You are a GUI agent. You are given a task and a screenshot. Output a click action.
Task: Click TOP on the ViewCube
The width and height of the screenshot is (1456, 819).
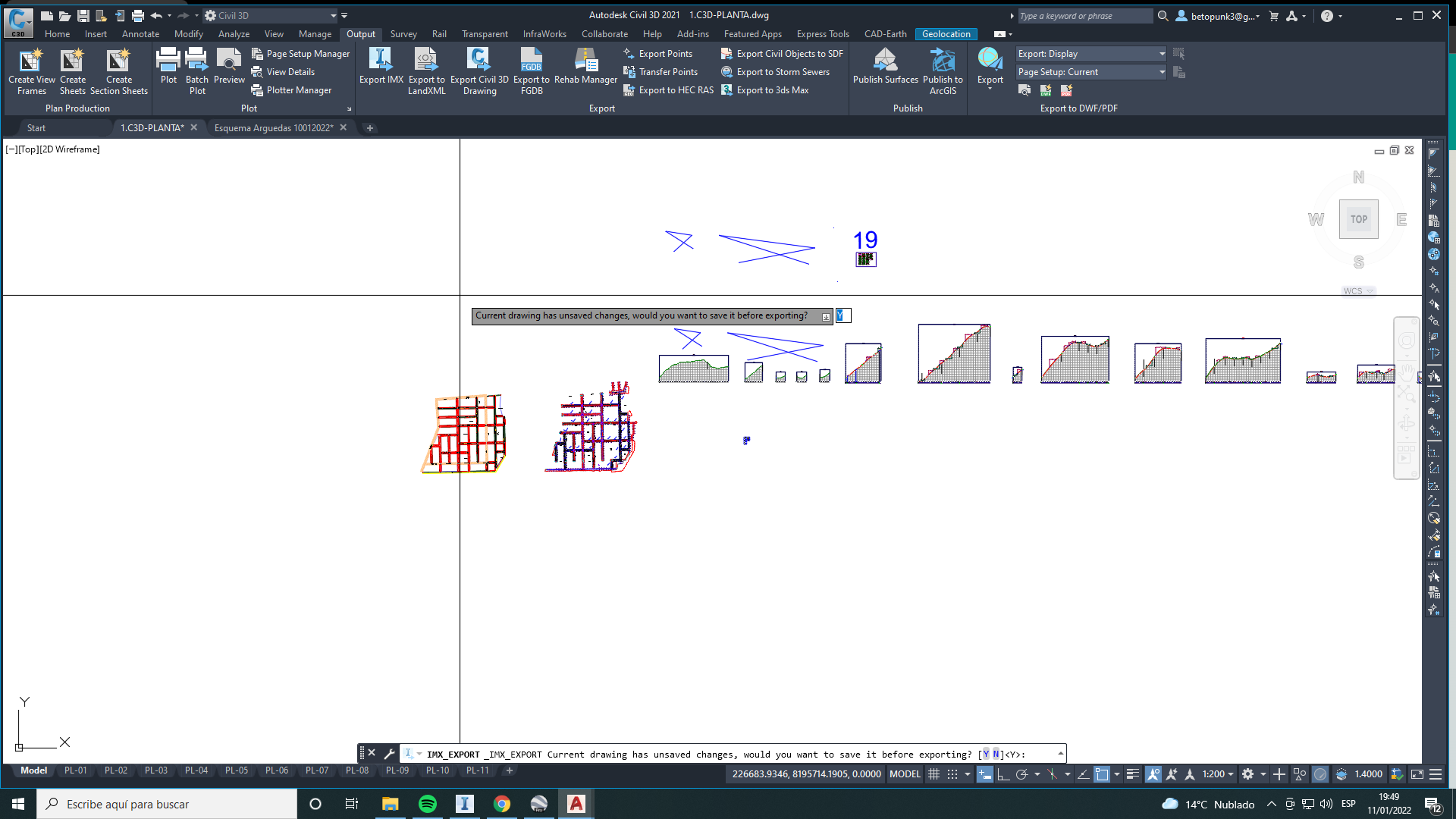[1357, 218]
